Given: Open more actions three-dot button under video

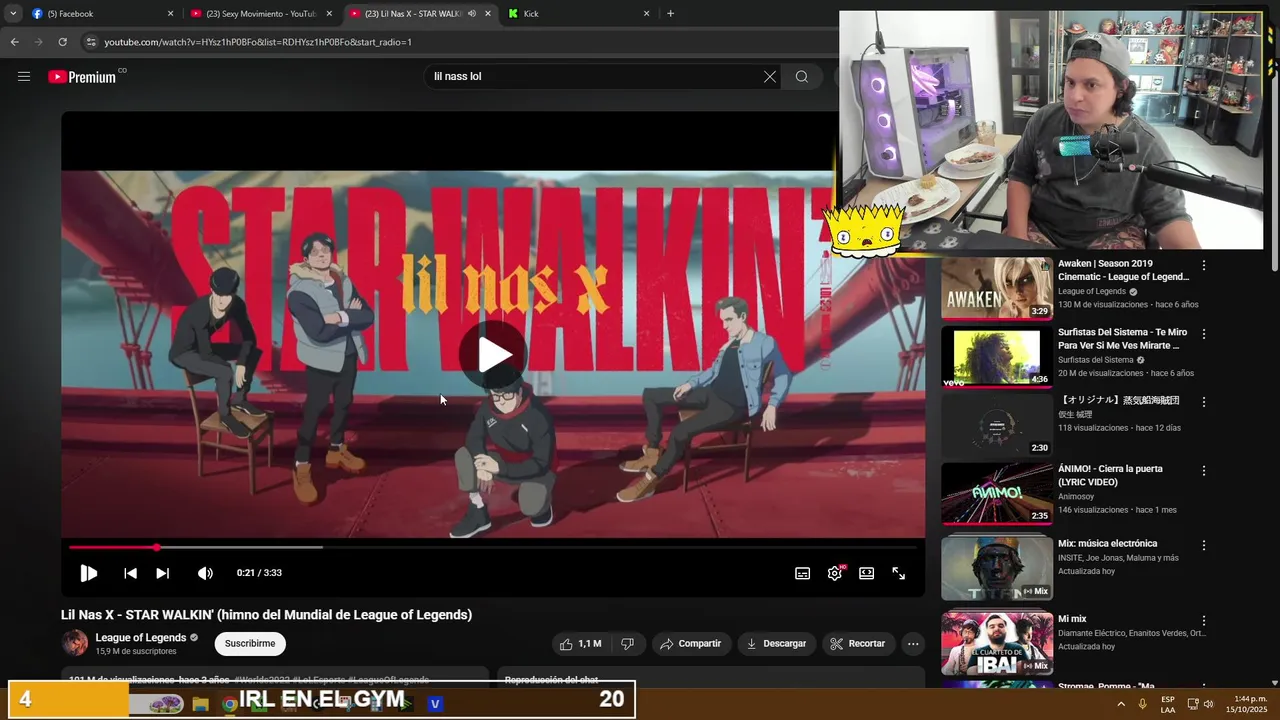Looking at the screenshot, I should click(913, 643).
